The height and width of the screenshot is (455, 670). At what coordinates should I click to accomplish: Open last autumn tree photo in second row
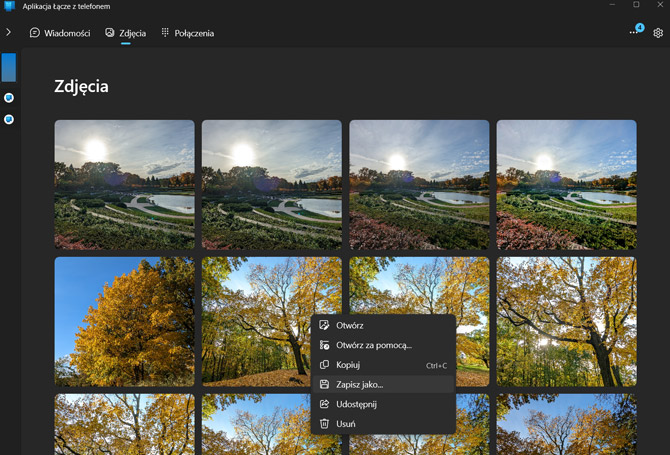[567, 322]
